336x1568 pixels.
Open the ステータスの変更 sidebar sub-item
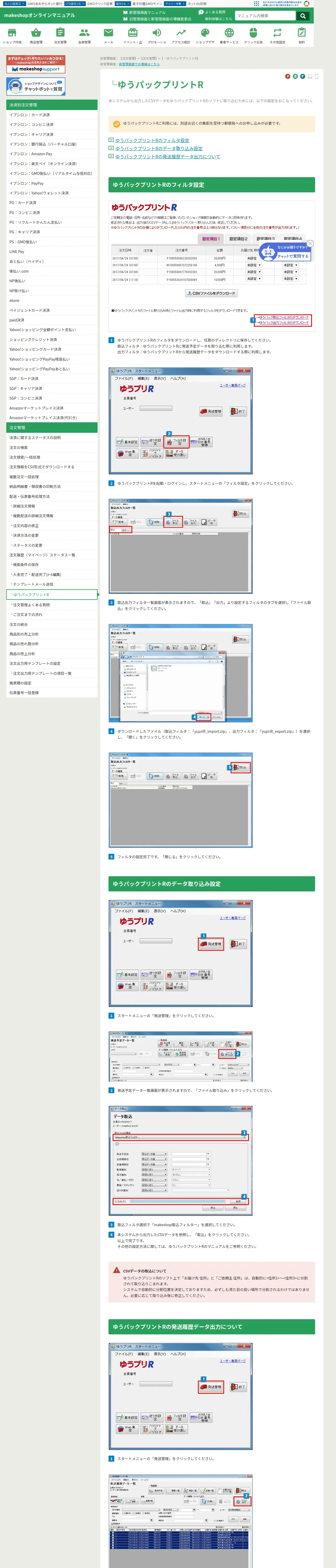52,545
